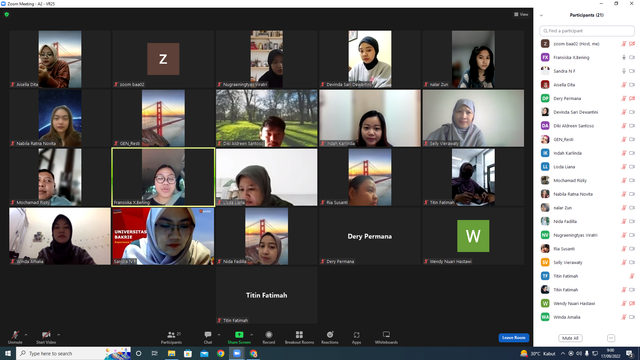
Task: Open the Chat icon
Action: 208,335
